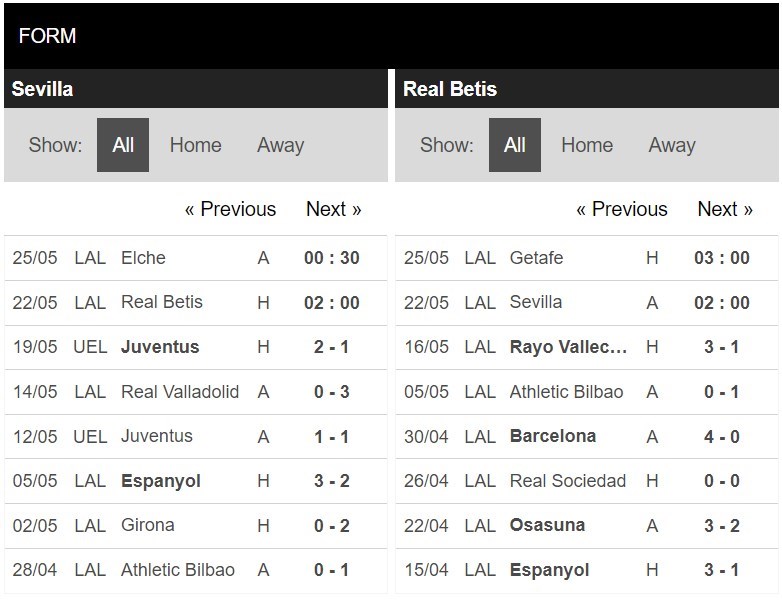782x605 pixels.
Task: Go to Previous results for Real Betis
Action: [621, 209]
